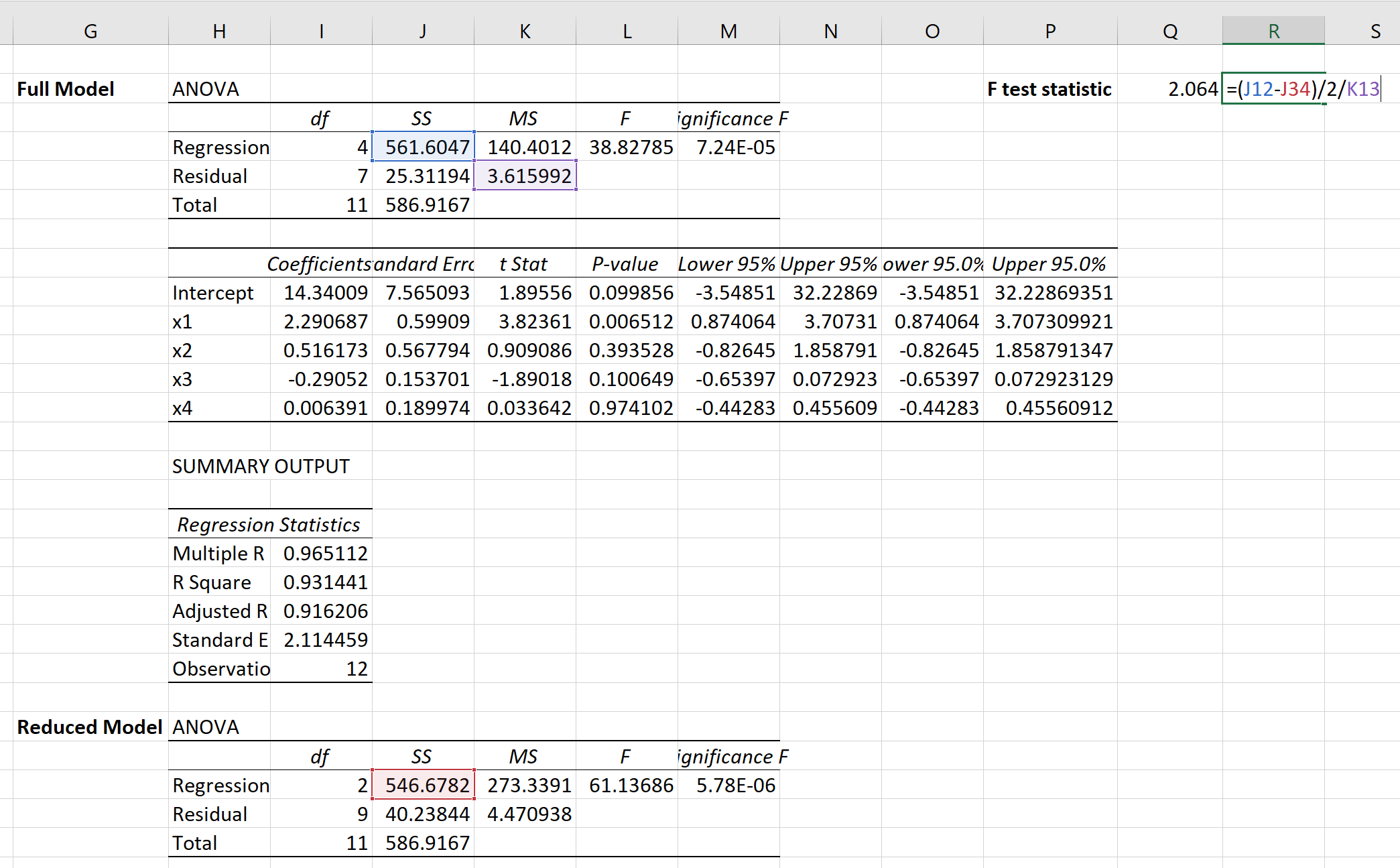Viewport: 1400px width, 868px height.
Task: Select the 'F test statistic' label cell
Action: pos(1049,89)
